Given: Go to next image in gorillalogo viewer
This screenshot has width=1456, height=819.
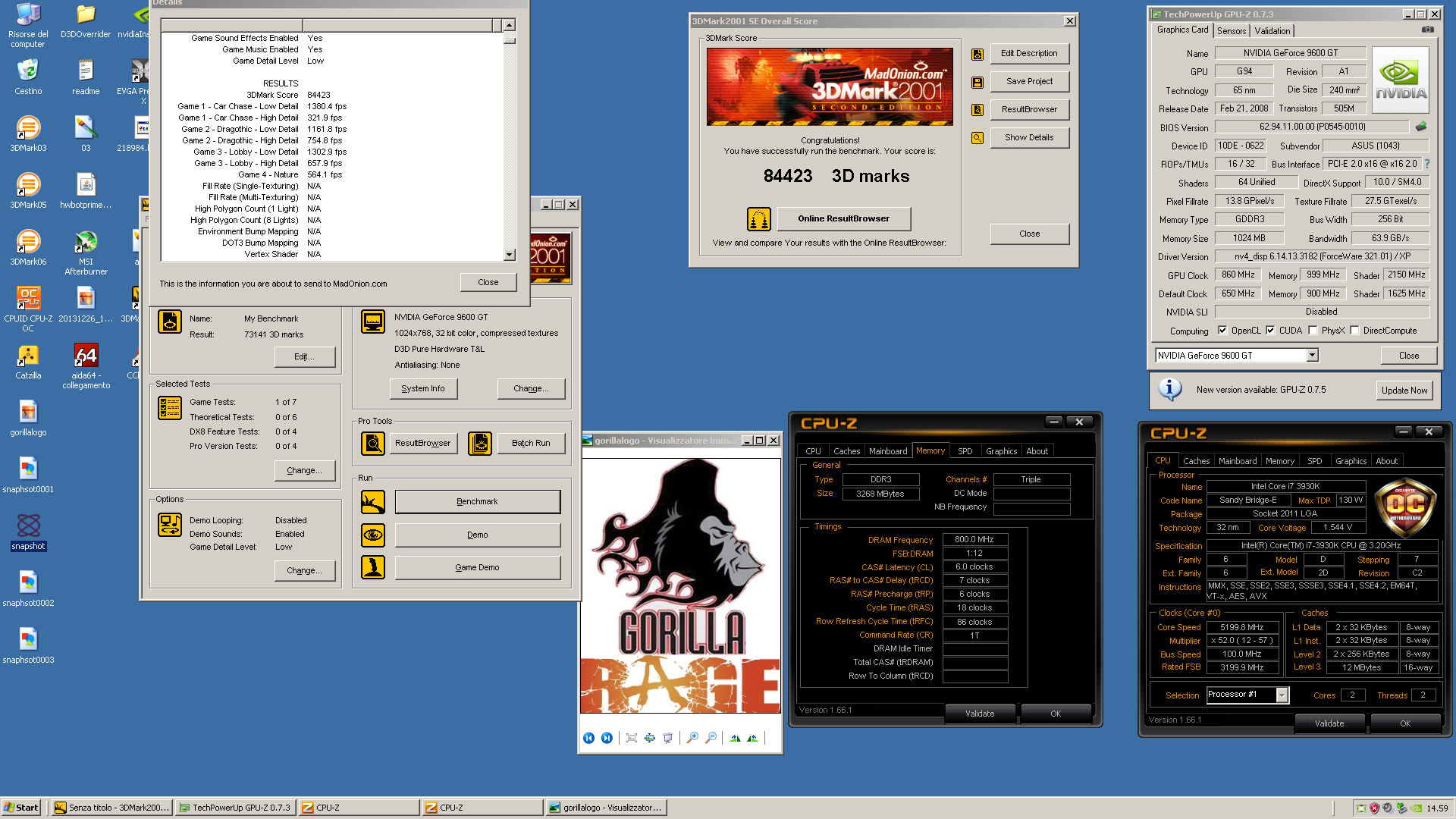Looking at the screenshot, I should pos(607,738).
